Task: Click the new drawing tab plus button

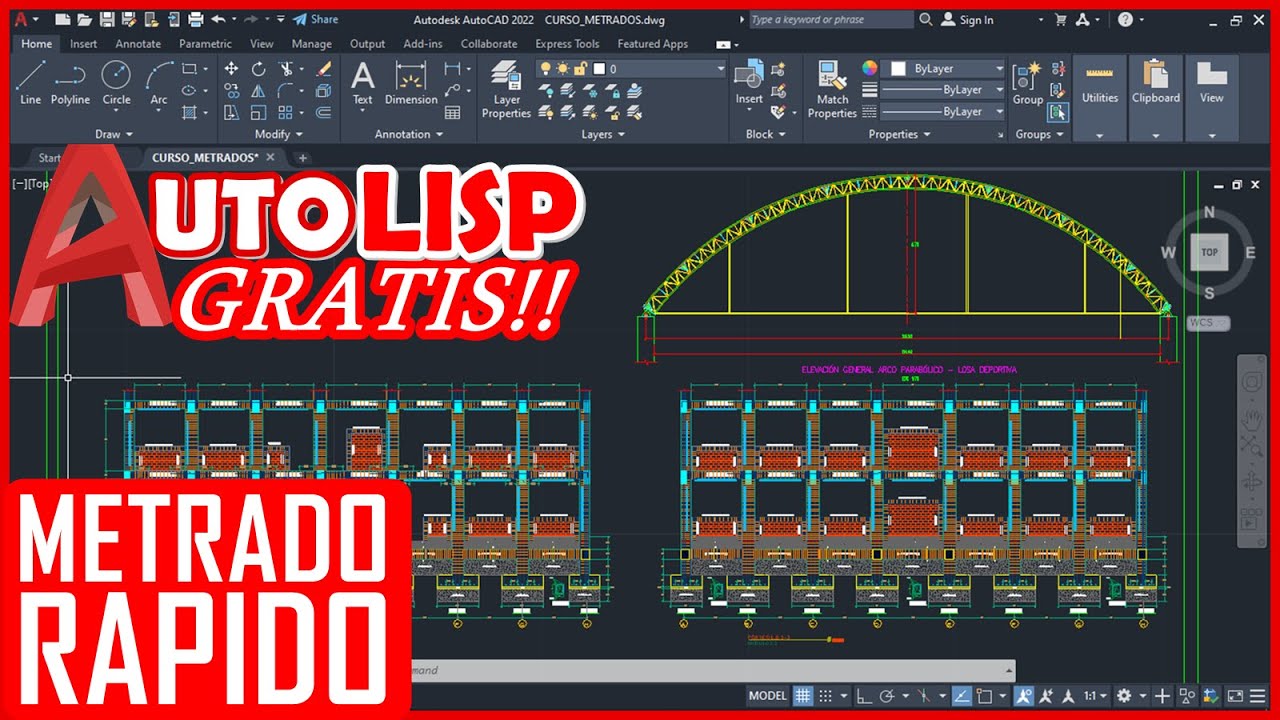Action: 303,158
